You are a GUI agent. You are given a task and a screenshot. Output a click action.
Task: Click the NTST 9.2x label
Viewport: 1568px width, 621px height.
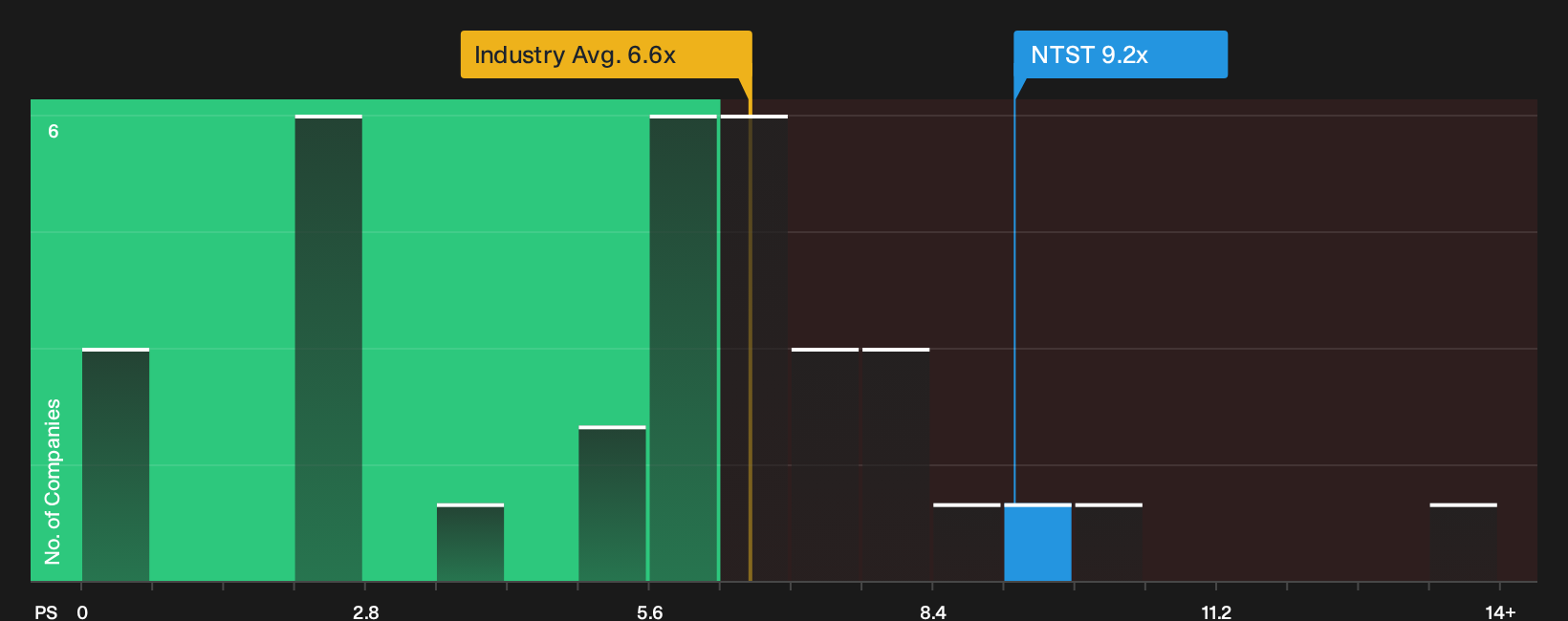1120,54
